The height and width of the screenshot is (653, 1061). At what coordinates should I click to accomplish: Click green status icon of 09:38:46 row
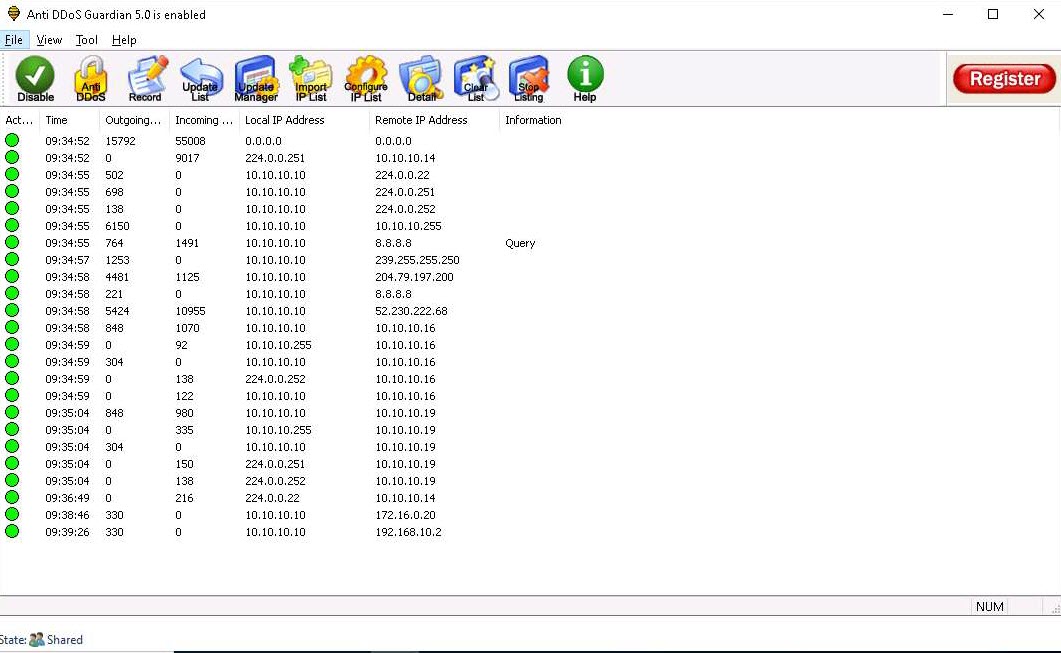[x=12, y=514]
